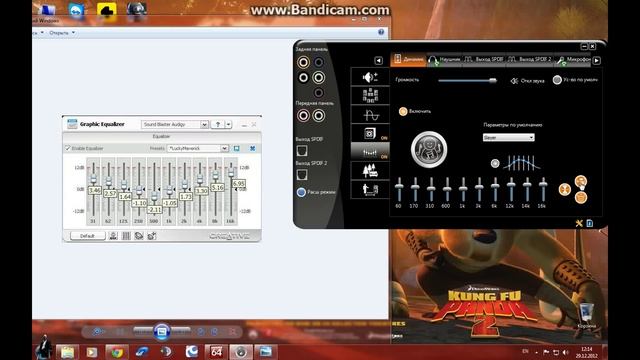Click the upper orange round EQ button
Image resolution: width=640 pixels, height=360 pixels.
click(x=580, y=181)
